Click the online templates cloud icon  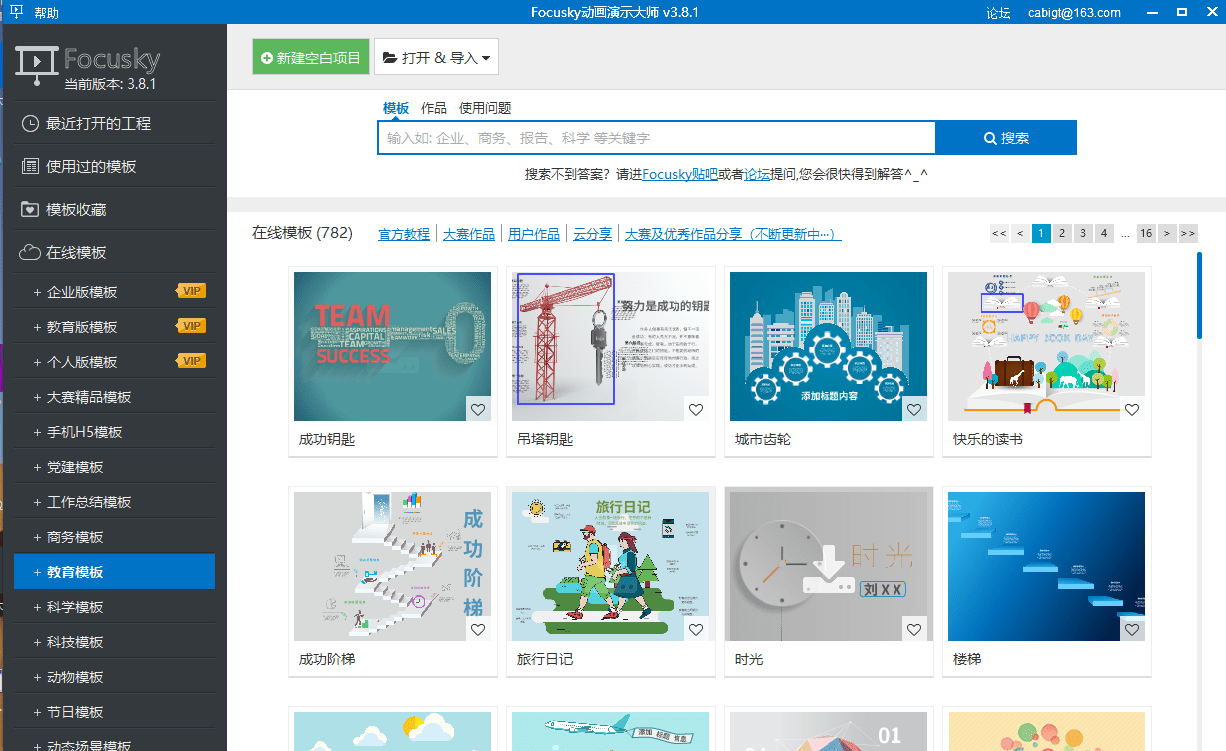[30, 253]
